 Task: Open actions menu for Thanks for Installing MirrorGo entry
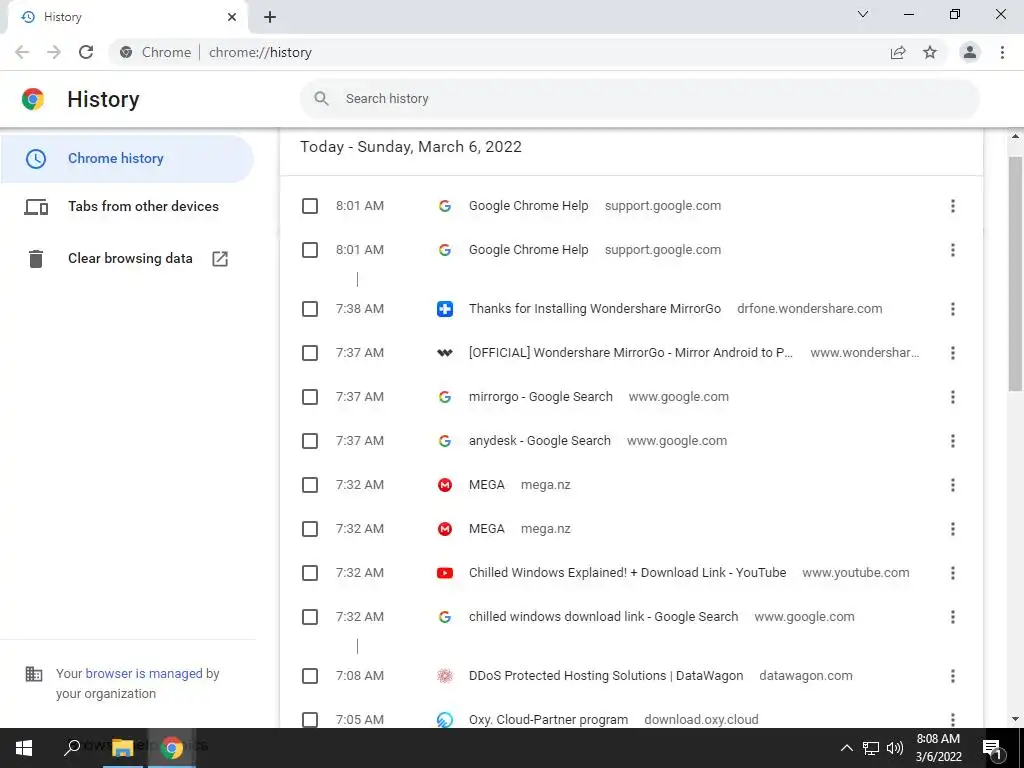pyautogui.click(x=953, y=309)
